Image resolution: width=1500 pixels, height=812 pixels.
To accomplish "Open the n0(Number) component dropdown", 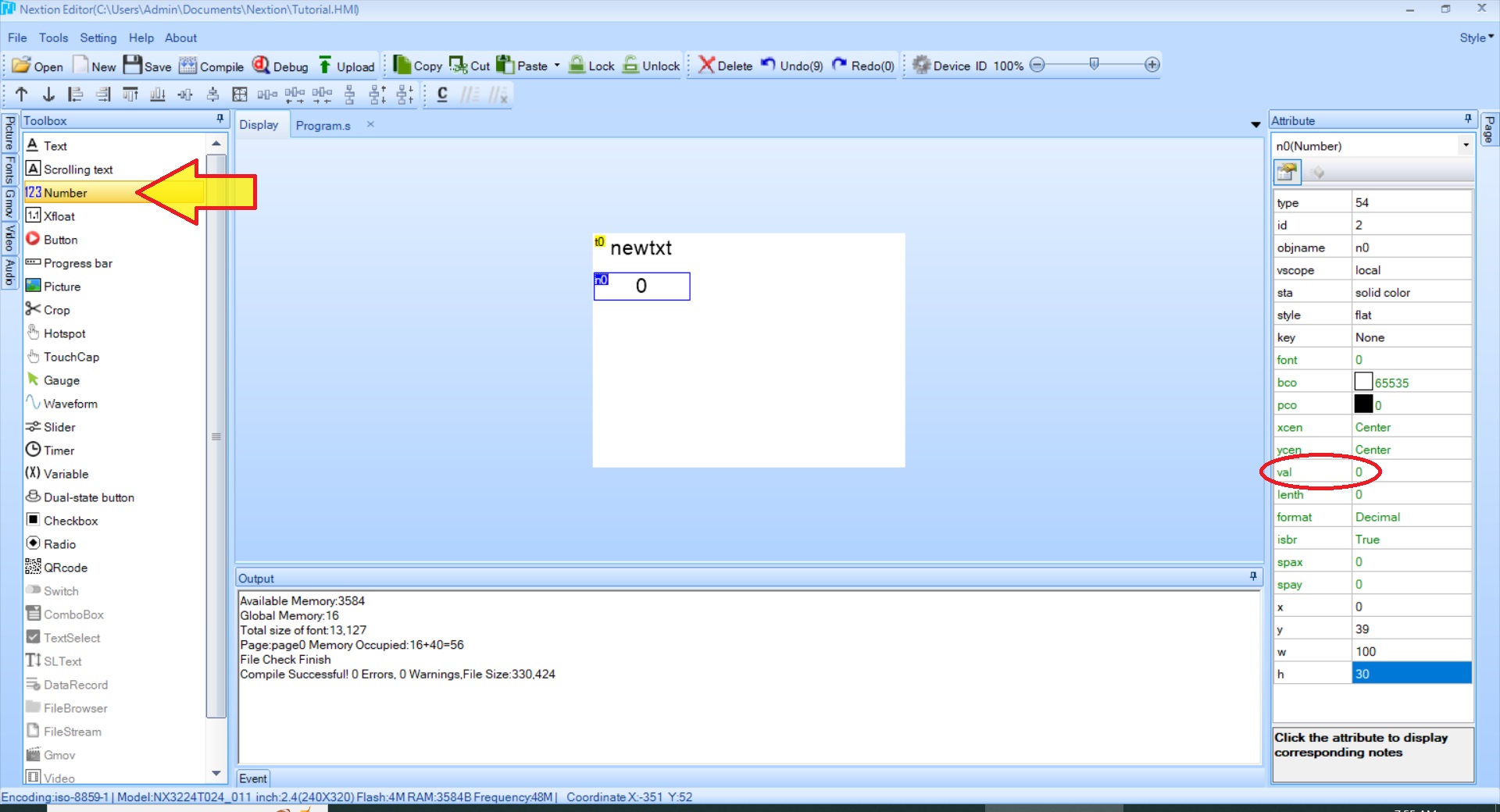I will pos(1466,145).
